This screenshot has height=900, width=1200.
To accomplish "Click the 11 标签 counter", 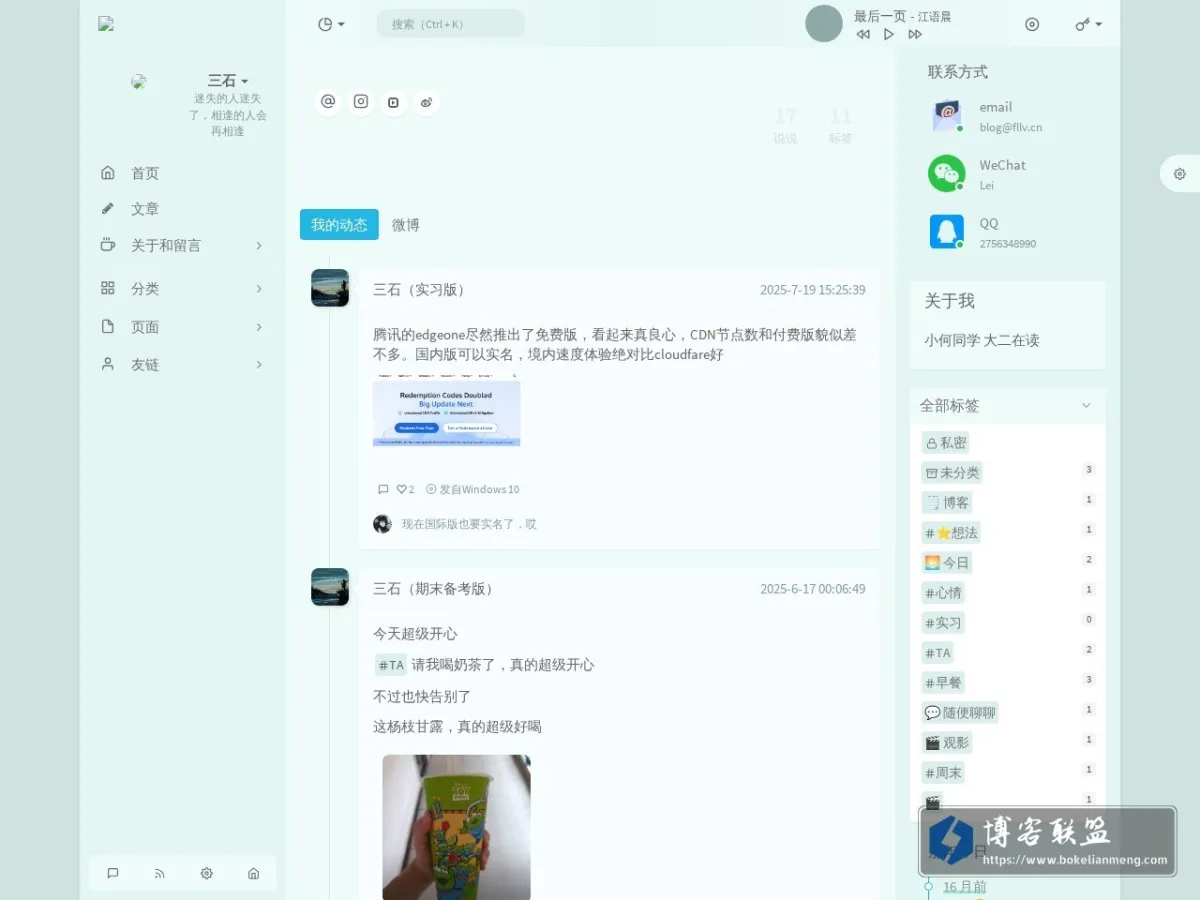I will pyautogui.click(x=841, y=126).
